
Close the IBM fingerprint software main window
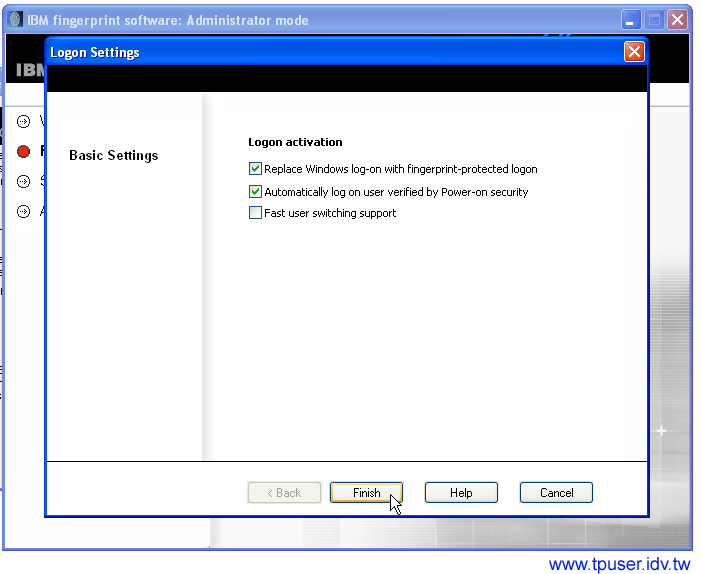(x=678, y=20)
